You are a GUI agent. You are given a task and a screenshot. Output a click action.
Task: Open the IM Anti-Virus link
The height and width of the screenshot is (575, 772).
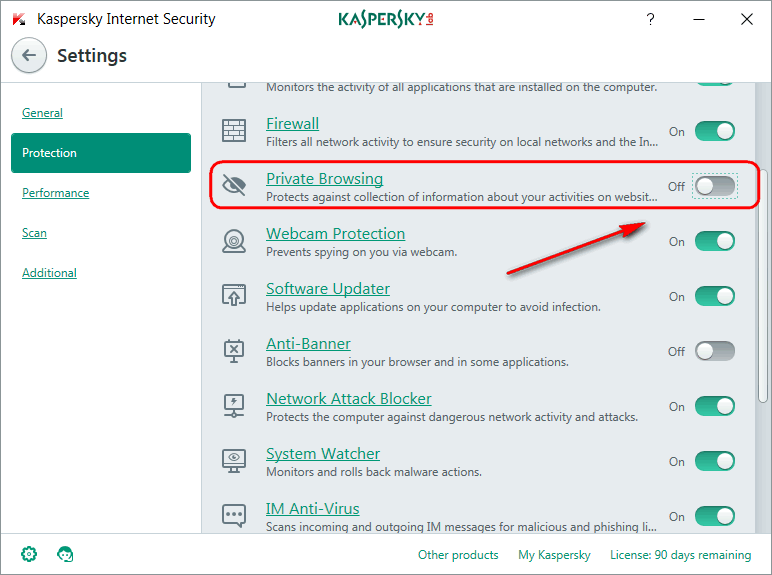[313, 509]
